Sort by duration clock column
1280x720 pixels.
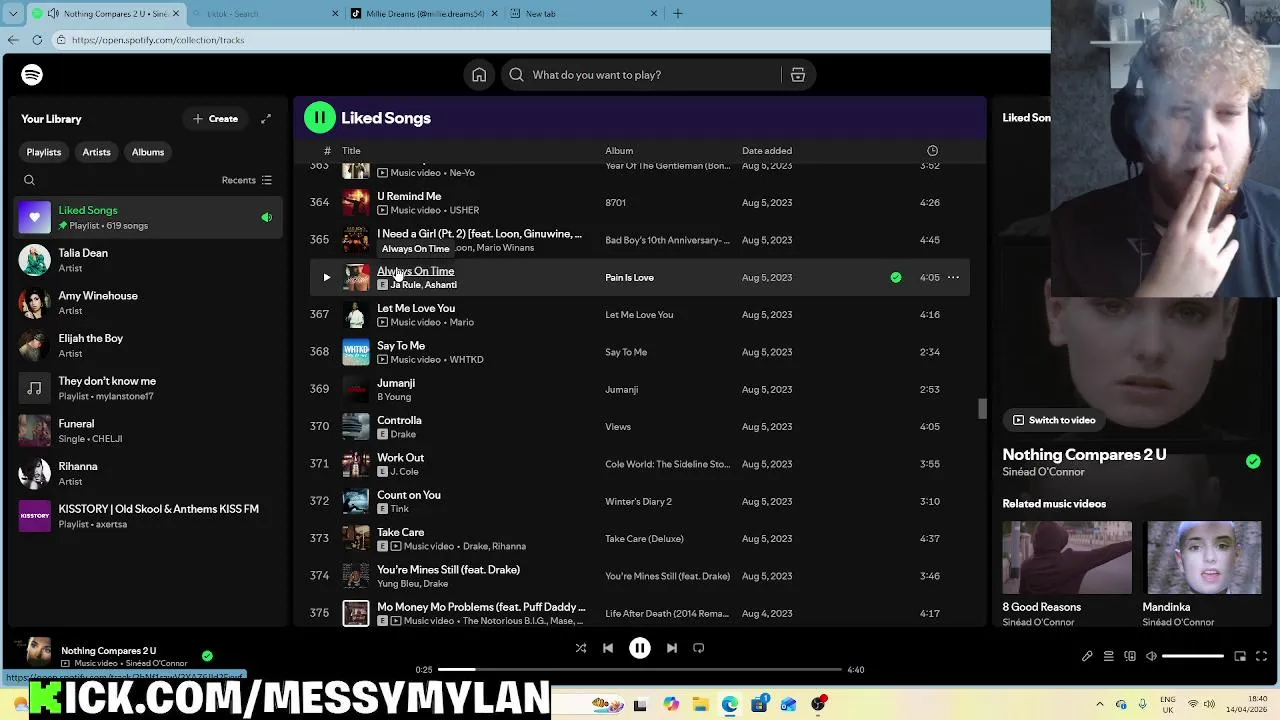pos(932,151)
